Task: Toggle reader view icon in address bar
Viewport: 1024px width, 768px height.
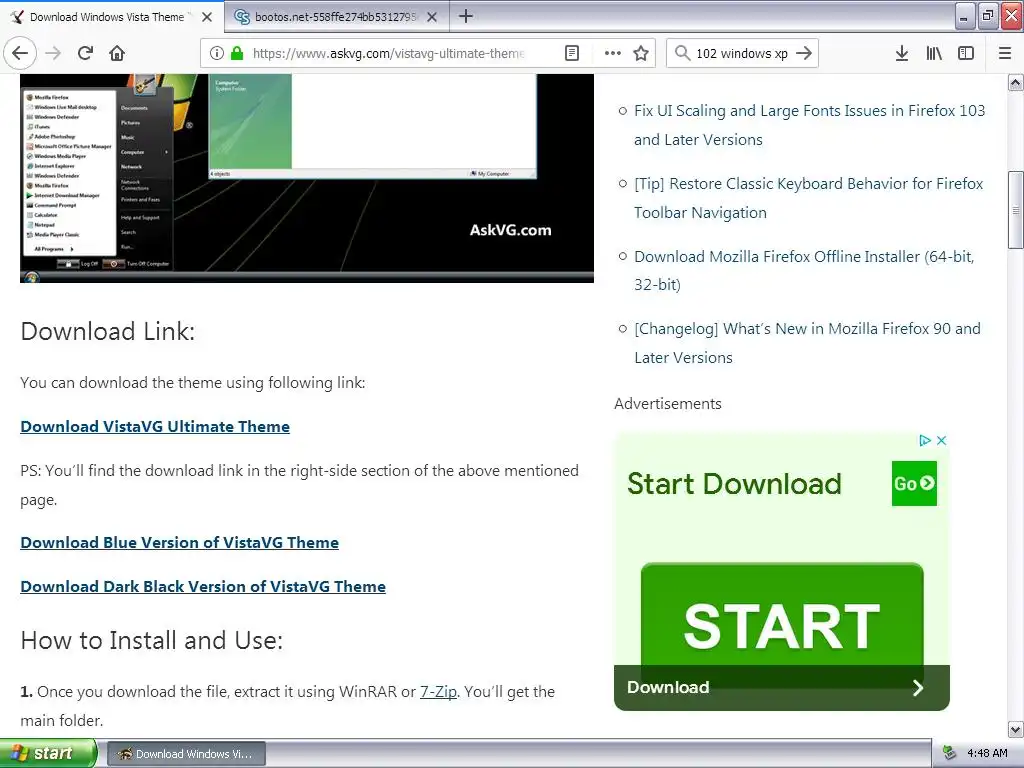Action: [x=571, y=53]
